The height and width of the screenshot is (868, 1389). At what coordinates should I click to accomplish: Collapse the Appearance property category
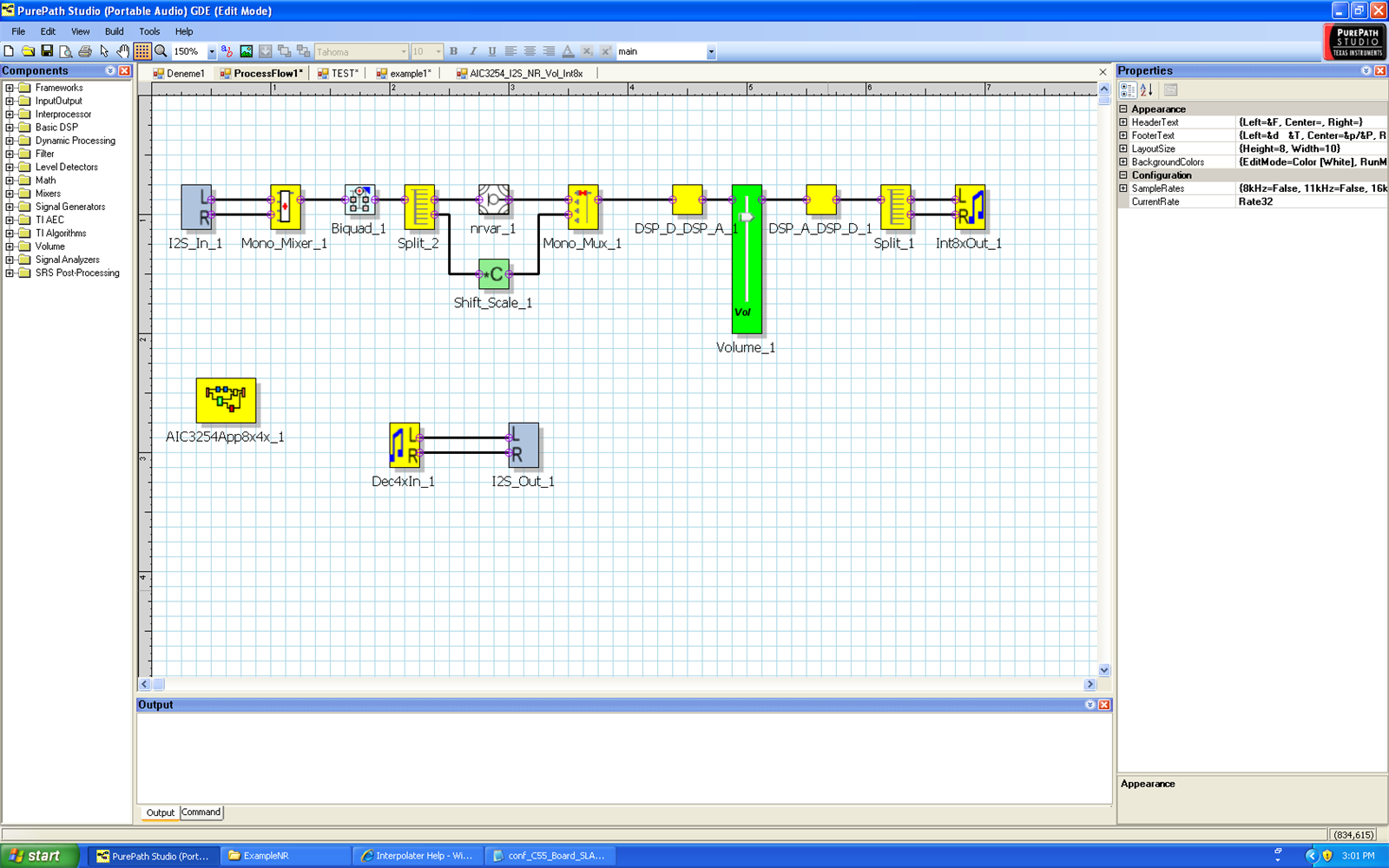1123,109
